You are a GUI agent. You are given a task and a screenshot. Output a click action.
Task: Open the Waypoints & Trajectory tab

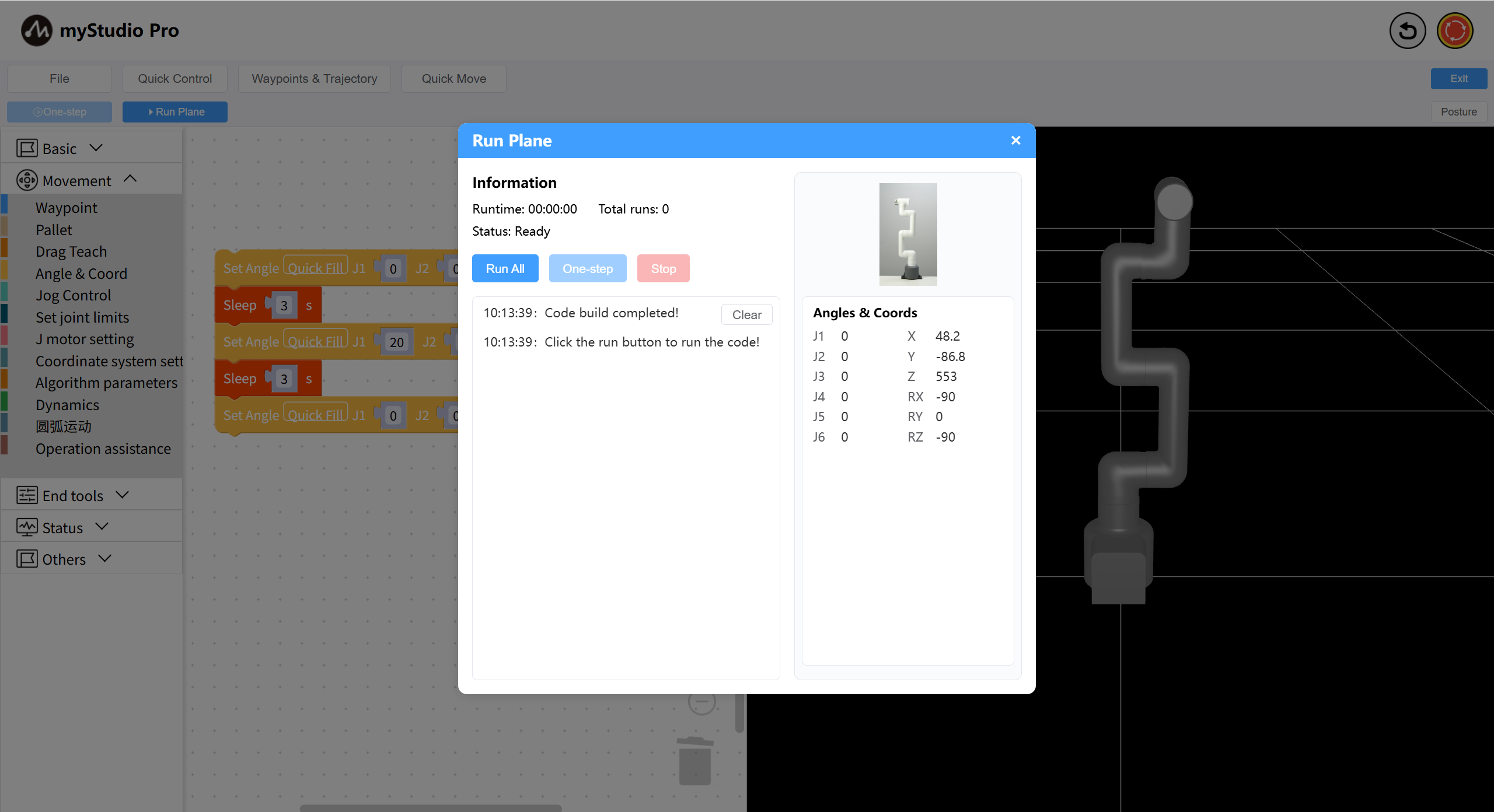click(314, 79)
